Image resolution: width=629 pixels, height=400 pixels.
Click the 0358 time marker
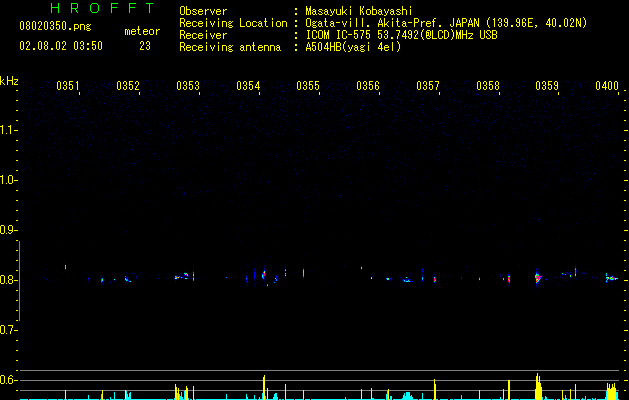(x=488, y=86)
